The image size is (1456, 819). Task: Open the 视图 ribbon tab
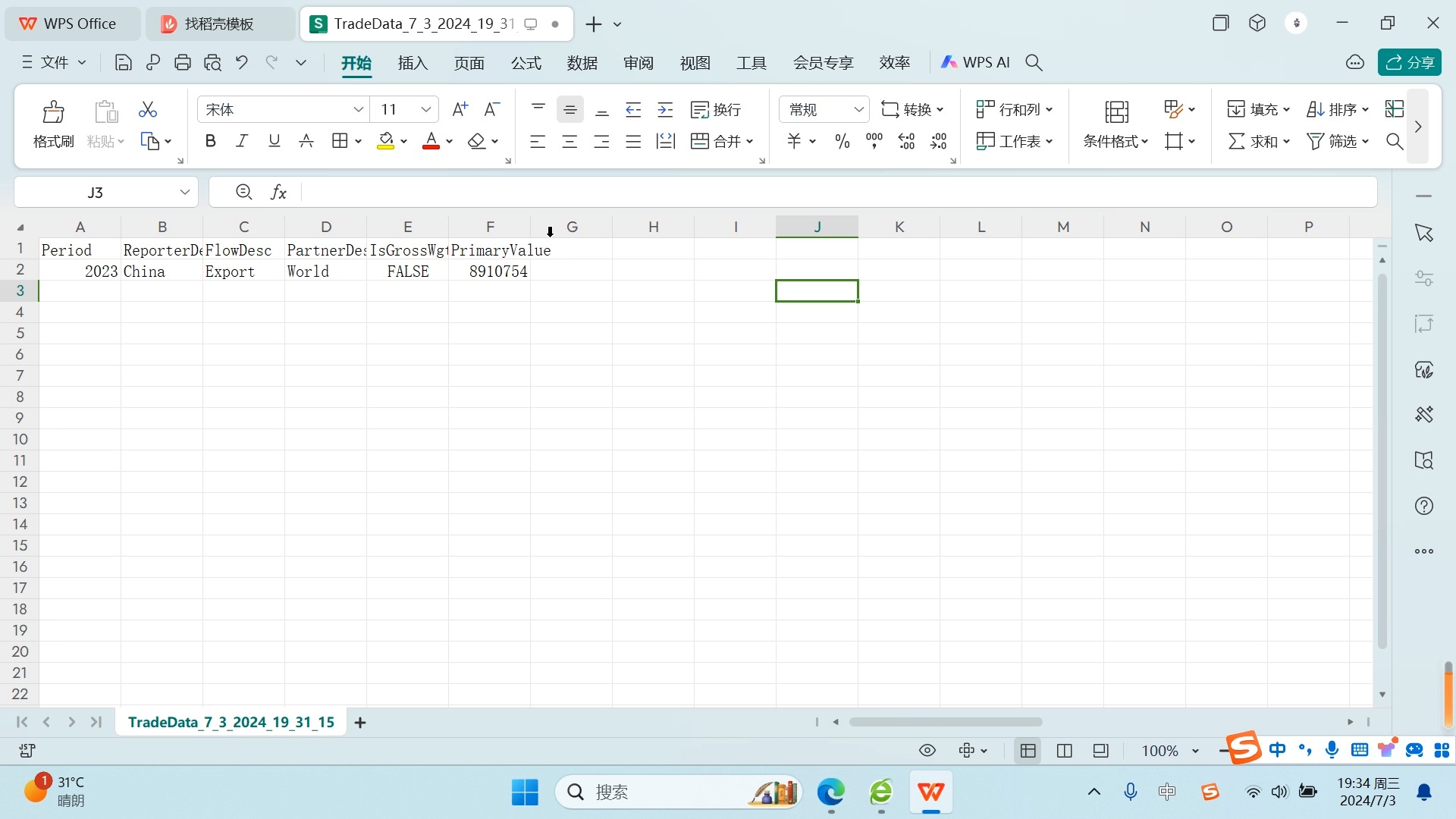(x=695, y=63)
